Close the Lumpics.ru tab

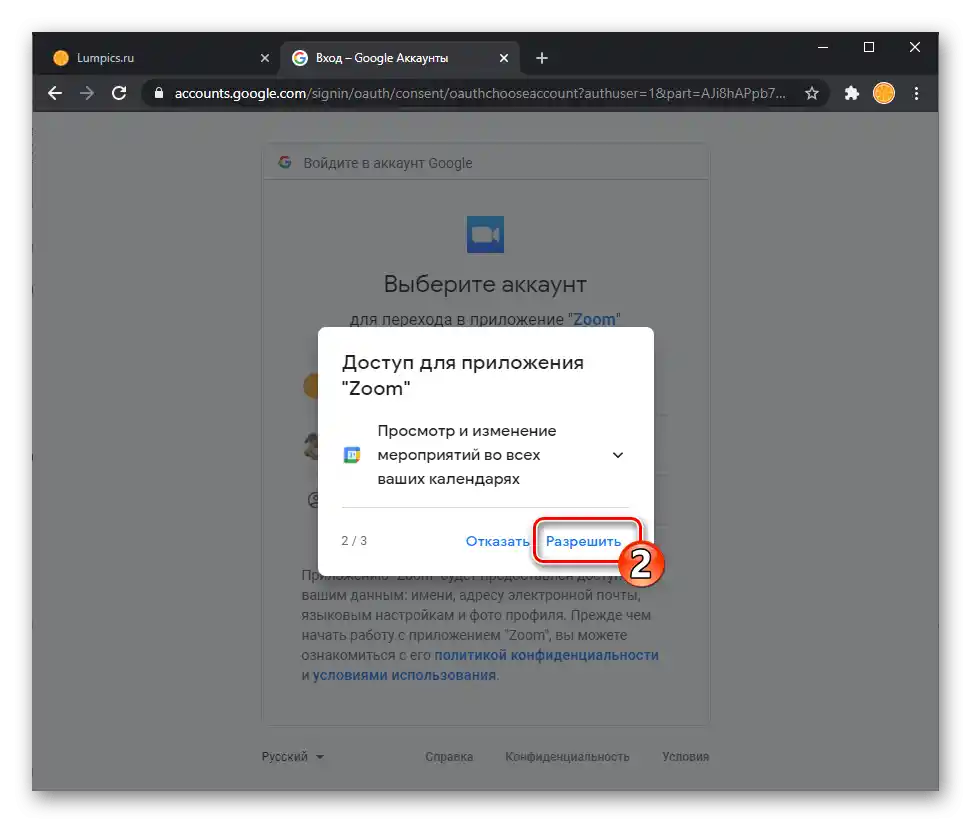click(265, 58)
